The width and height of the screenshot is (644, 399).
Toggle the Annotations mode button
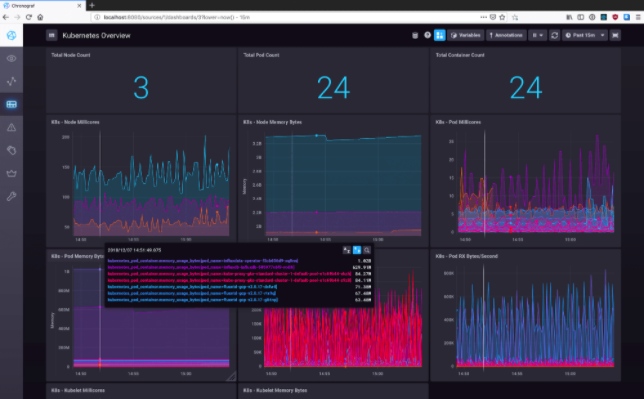click(506, 35)
